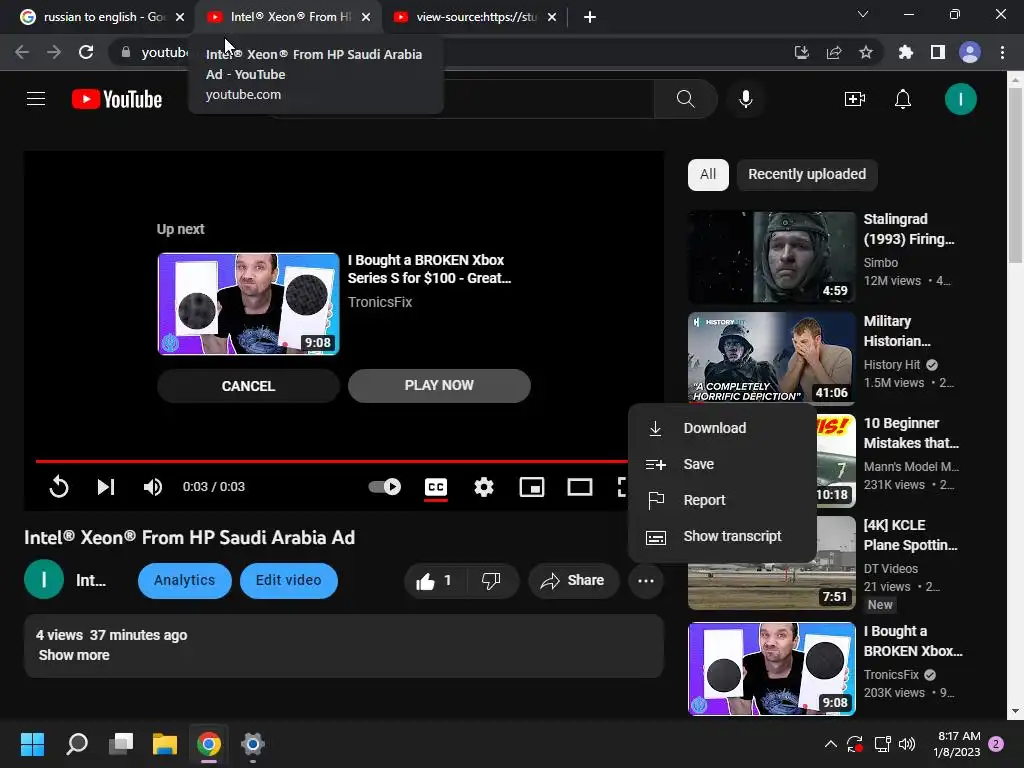
Task: Mute the video volume speaker icon
Action: pyautogui.click(x=153, y=487)
